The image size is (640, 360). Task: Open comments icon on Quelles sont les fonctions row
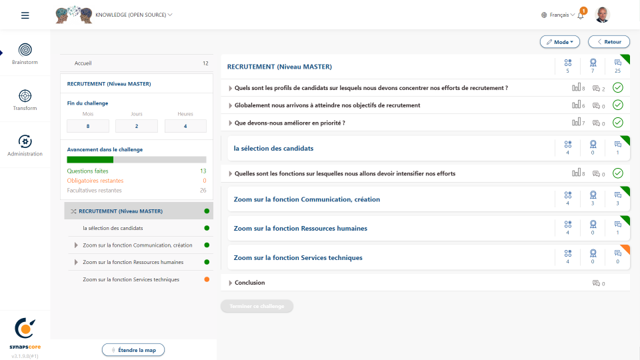click(596, 174)
